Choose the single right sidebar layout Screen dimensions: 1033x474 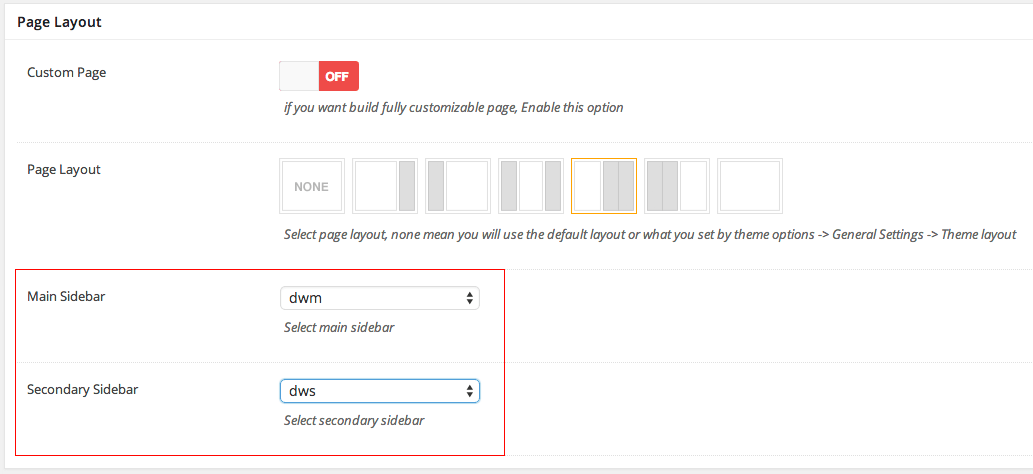click(385, 186)
